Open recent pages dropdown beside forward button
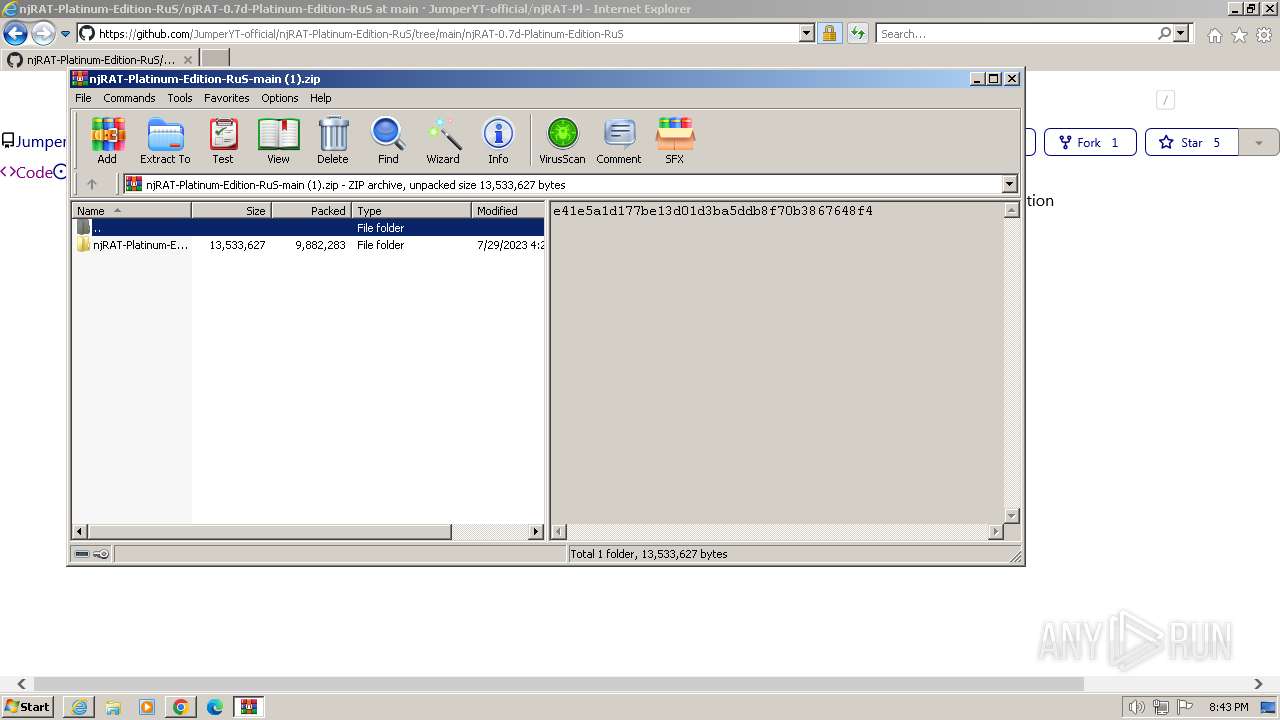This screenshot has width=1280, height=720. click(65, 33)
